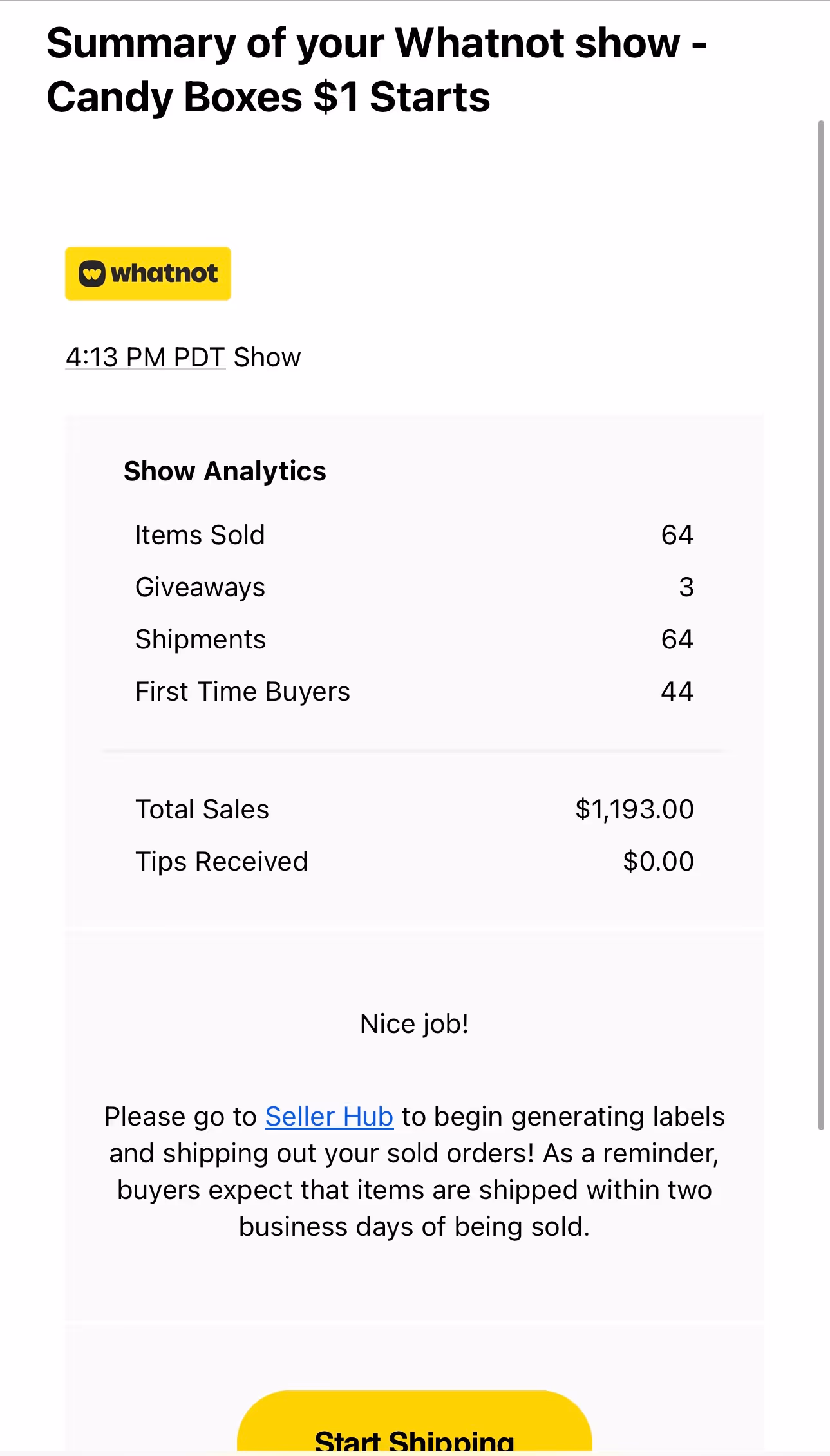Click the Whatnot logo badge
Viewport: 830px width, 1456px height.
coord(148,274)
